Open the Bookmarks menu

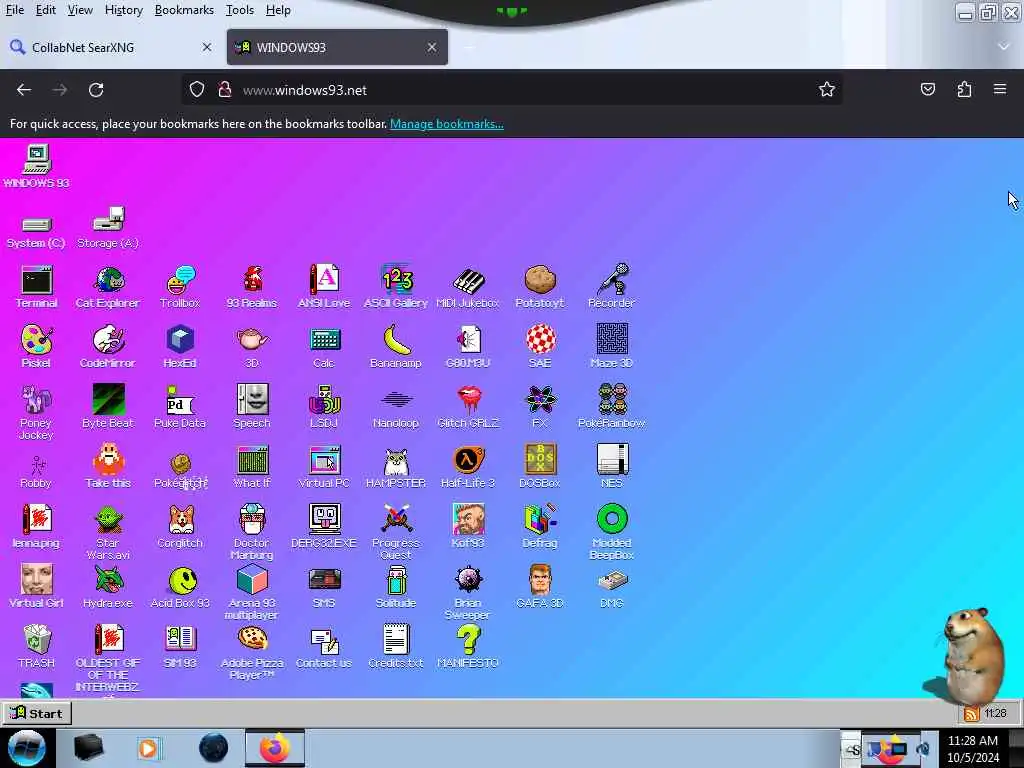click(x=184, y=10)
